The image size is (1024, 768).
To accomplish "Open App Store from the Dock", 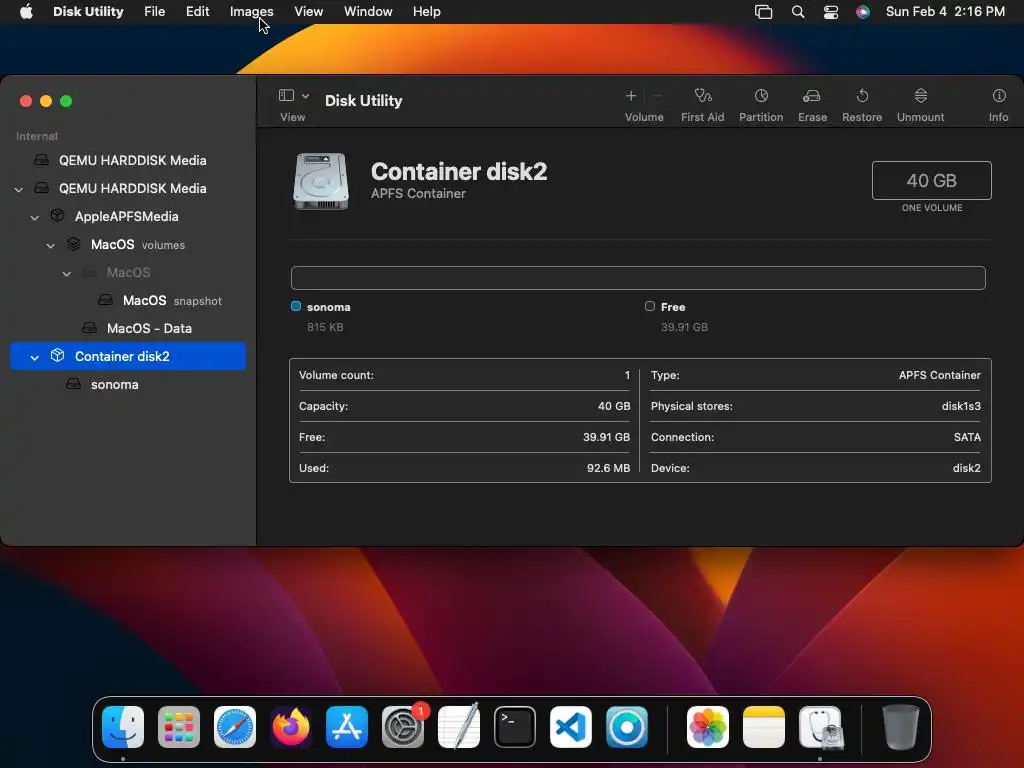I will (x=347, y=727).
